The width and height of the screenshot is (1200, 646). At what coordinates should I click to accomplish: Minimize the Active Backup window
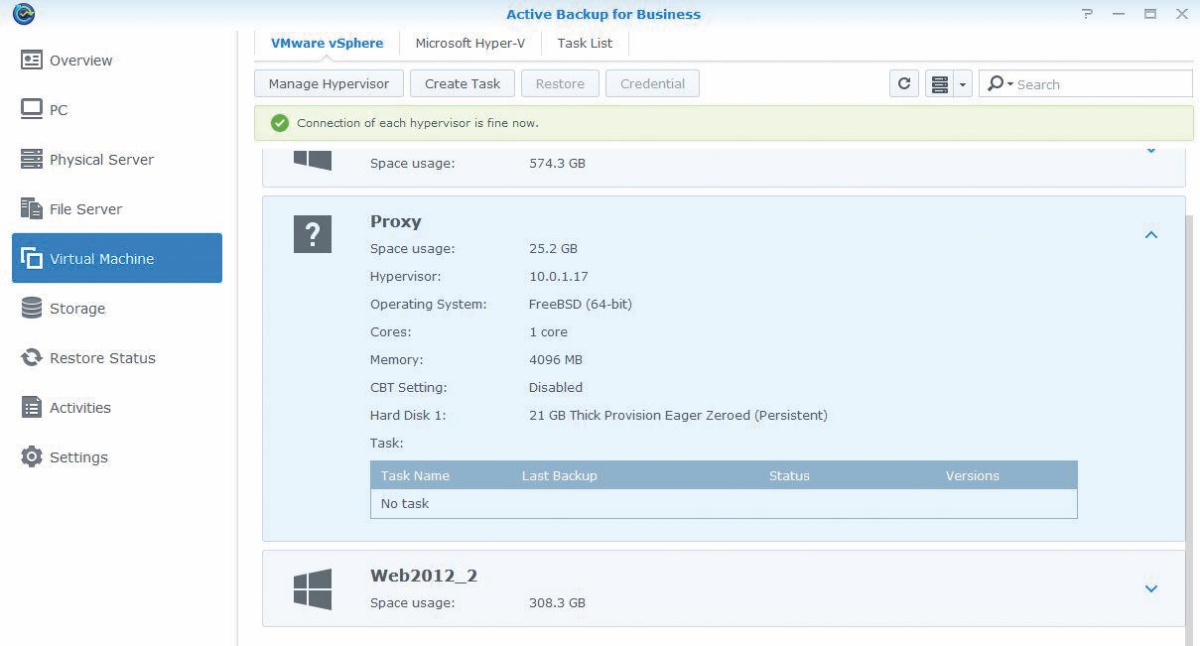(x=1119, y=14)
